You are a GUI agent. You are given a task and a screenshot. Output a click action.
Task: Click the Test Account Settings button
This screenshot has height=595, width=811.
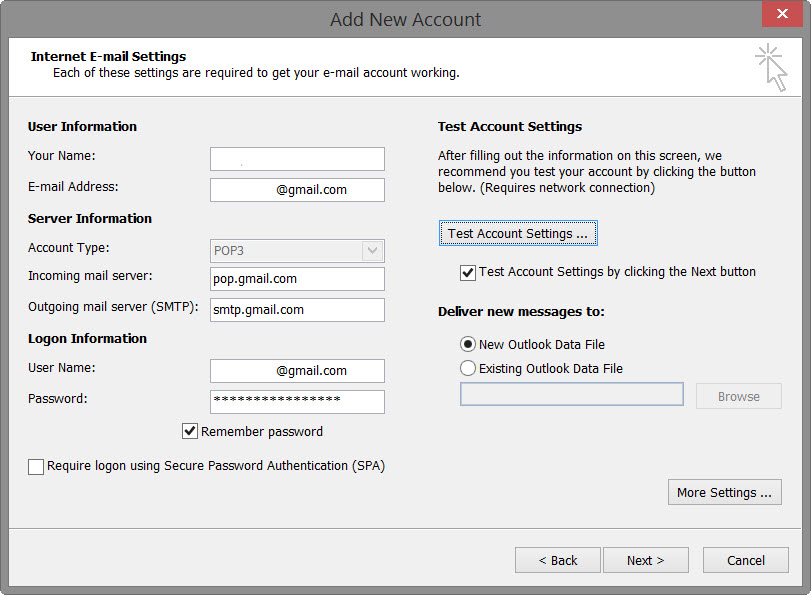518,233
